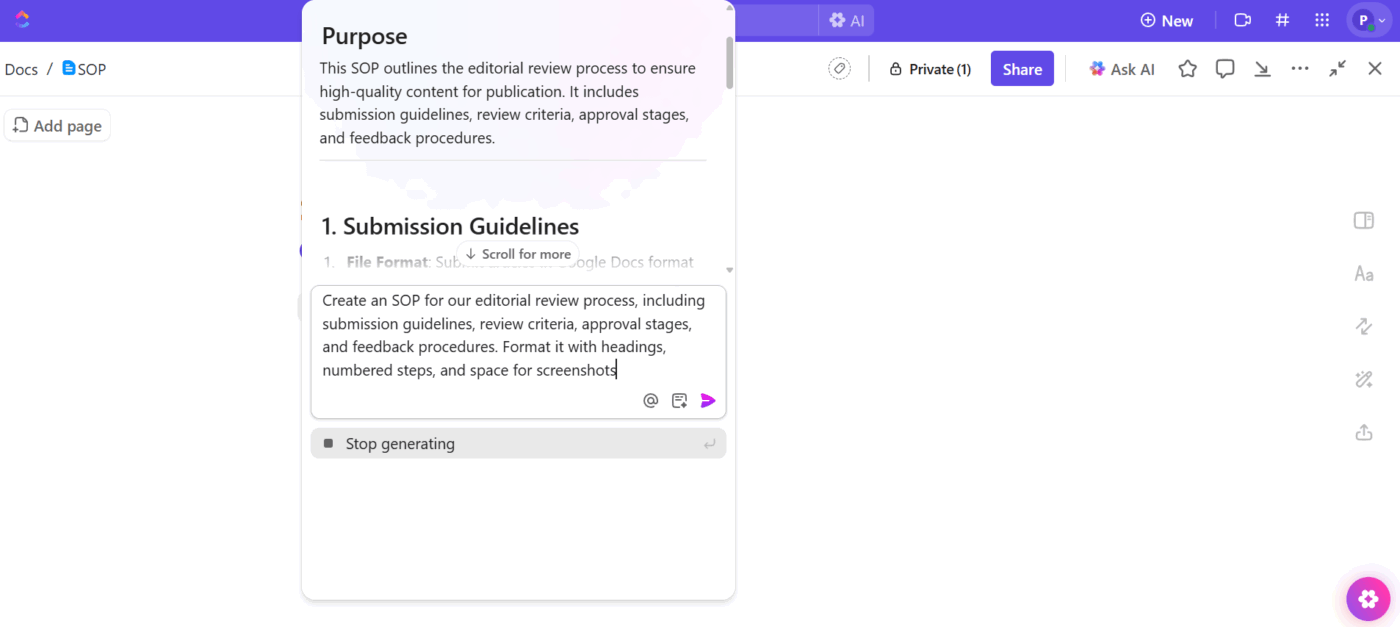Click the ClickUp logo in the top left

(x=20, y=20)
